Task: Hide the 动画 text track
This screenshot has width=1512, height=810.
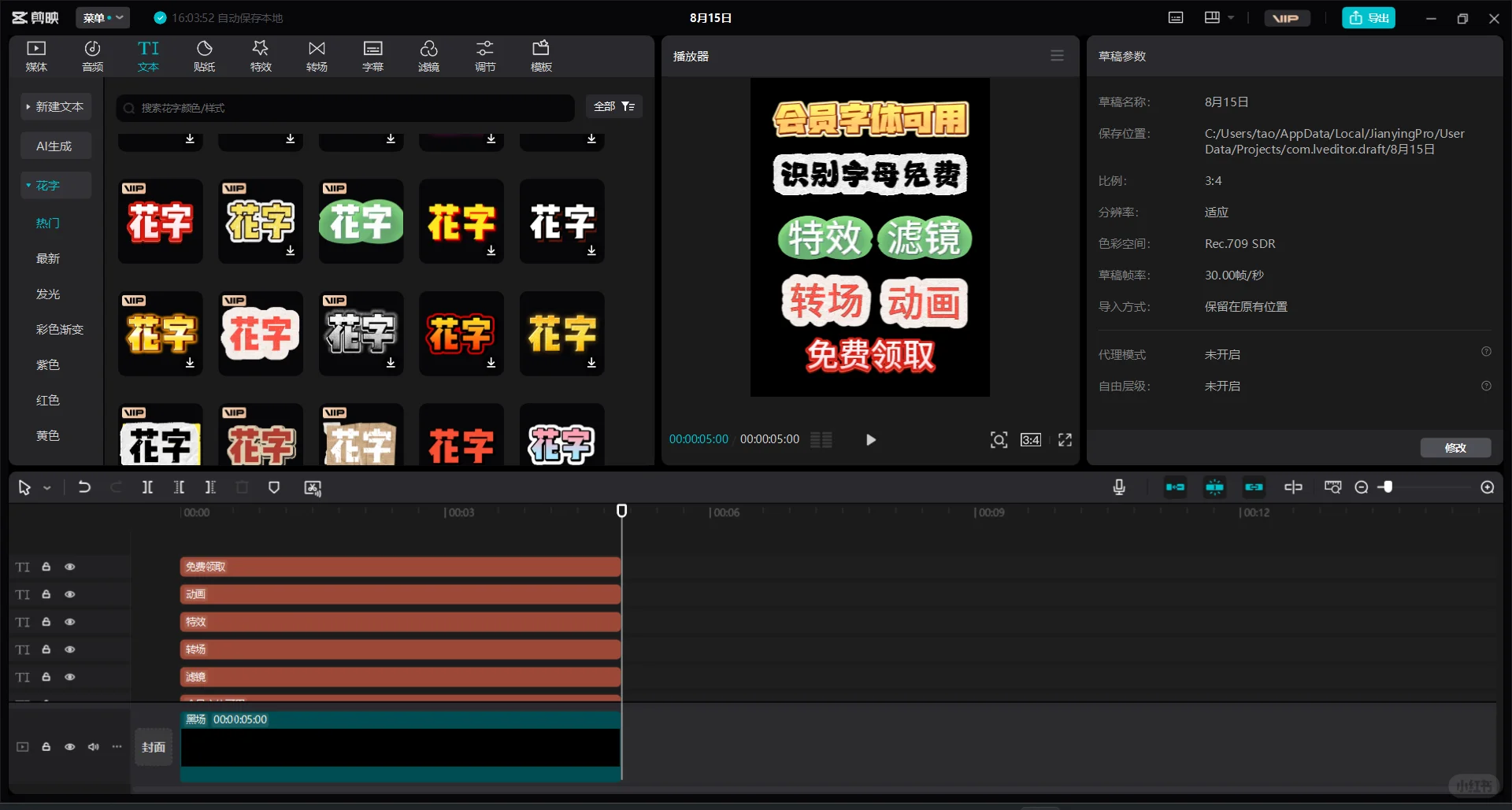Action: (x=70, y=594)
